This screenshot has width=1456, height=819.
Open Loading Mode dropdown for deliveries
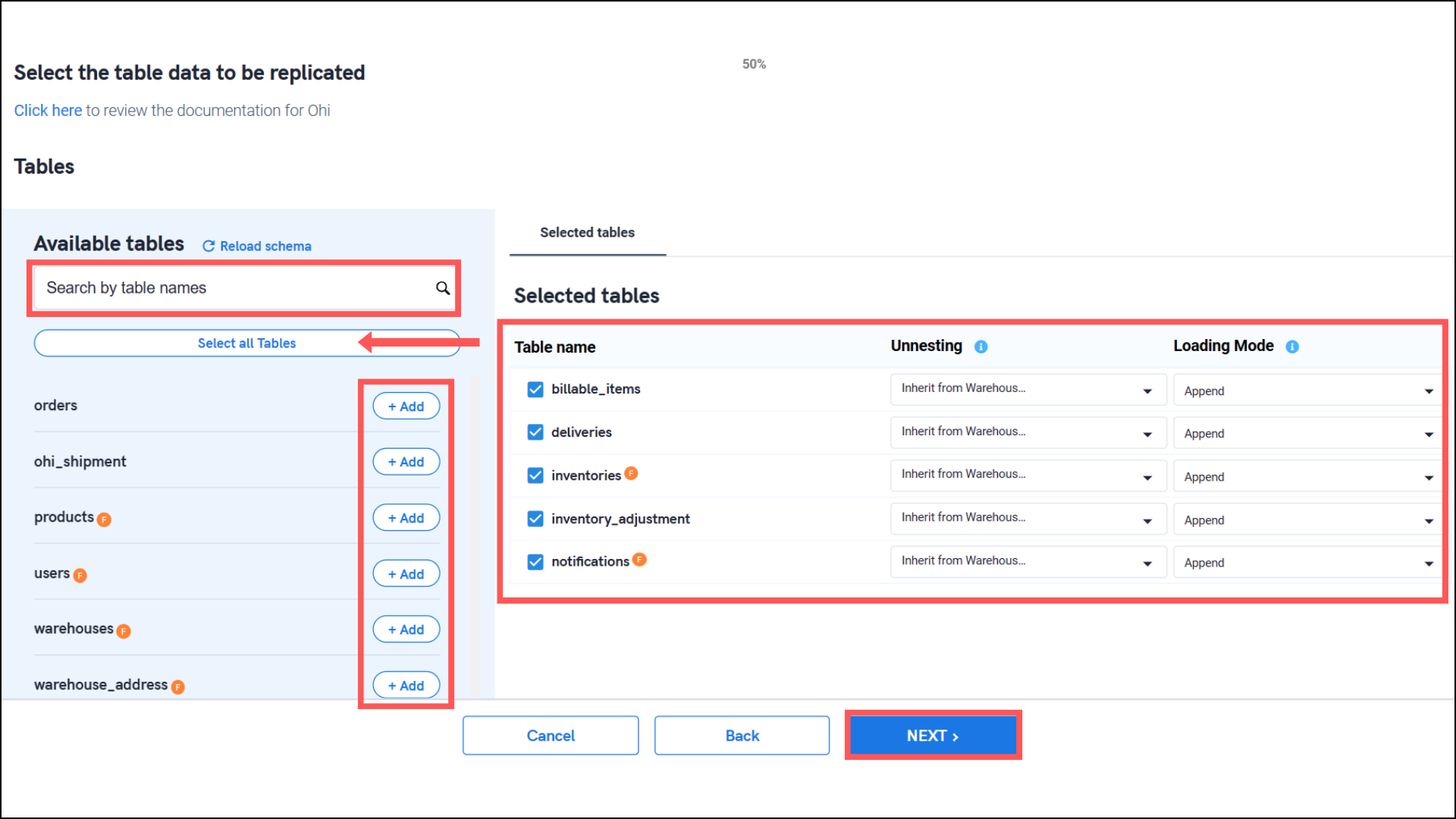point(1307,434)
